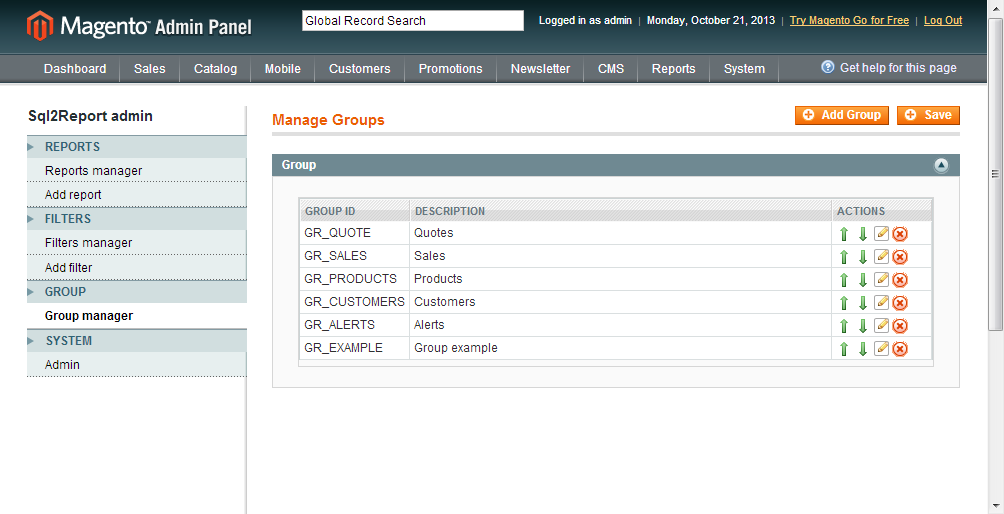This screenshot has width=1004, height=514.
Task: Delete the GR_SALES group
Action: click(900, 257)
